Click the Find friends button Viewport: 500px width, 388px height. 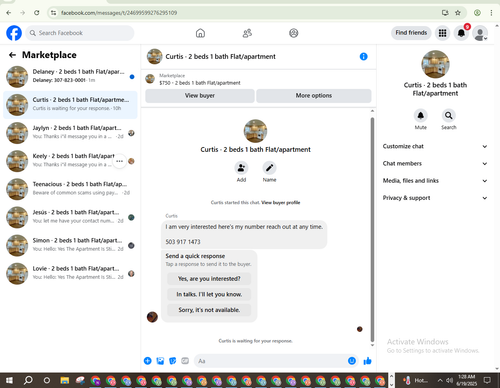[411, 33]
